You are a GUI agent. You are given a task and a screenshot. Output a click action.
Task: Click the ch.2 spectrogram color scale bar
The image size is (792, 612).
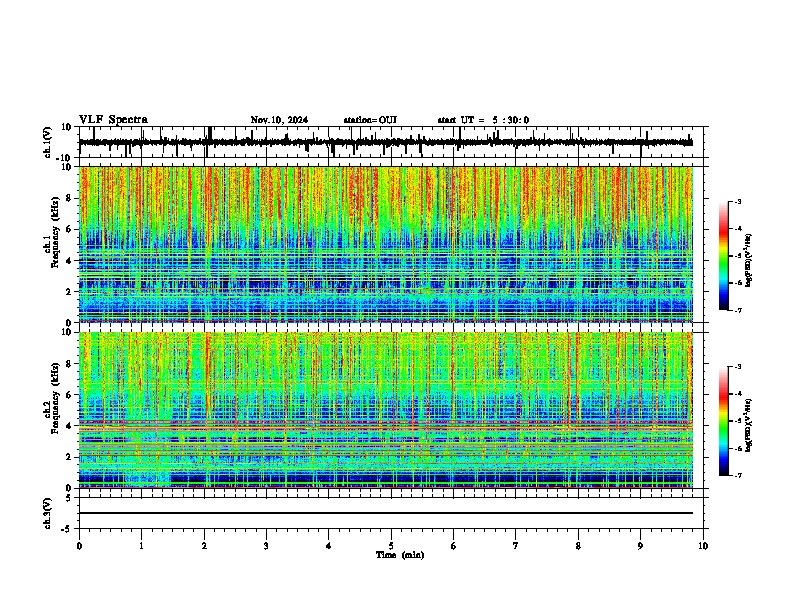pyautogui.click(x=724, y=421)
